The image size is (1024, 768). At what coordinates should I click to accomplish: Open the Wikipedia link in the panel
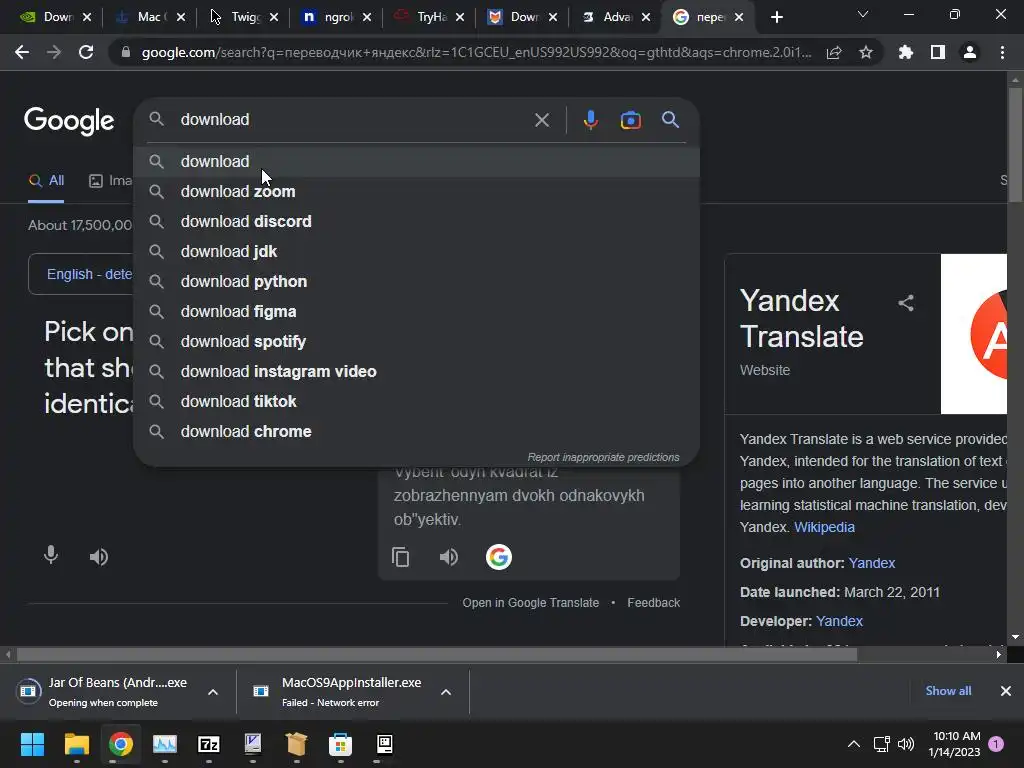point(824,527)
